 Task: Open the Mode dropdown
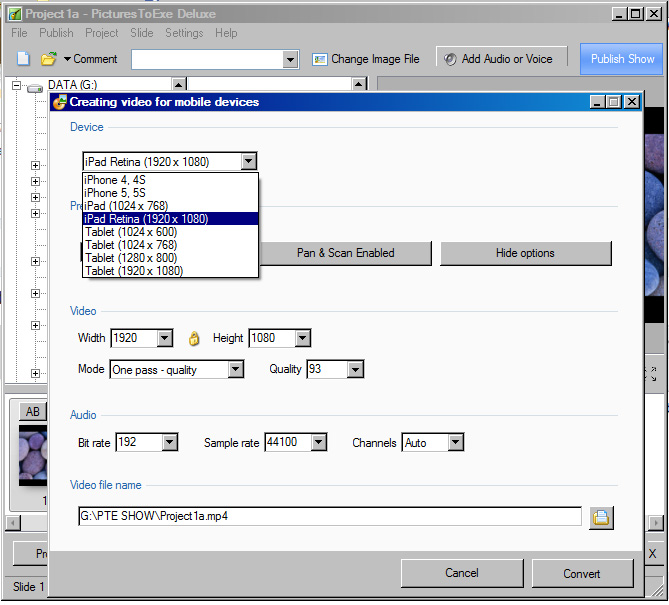click(235, 370)
